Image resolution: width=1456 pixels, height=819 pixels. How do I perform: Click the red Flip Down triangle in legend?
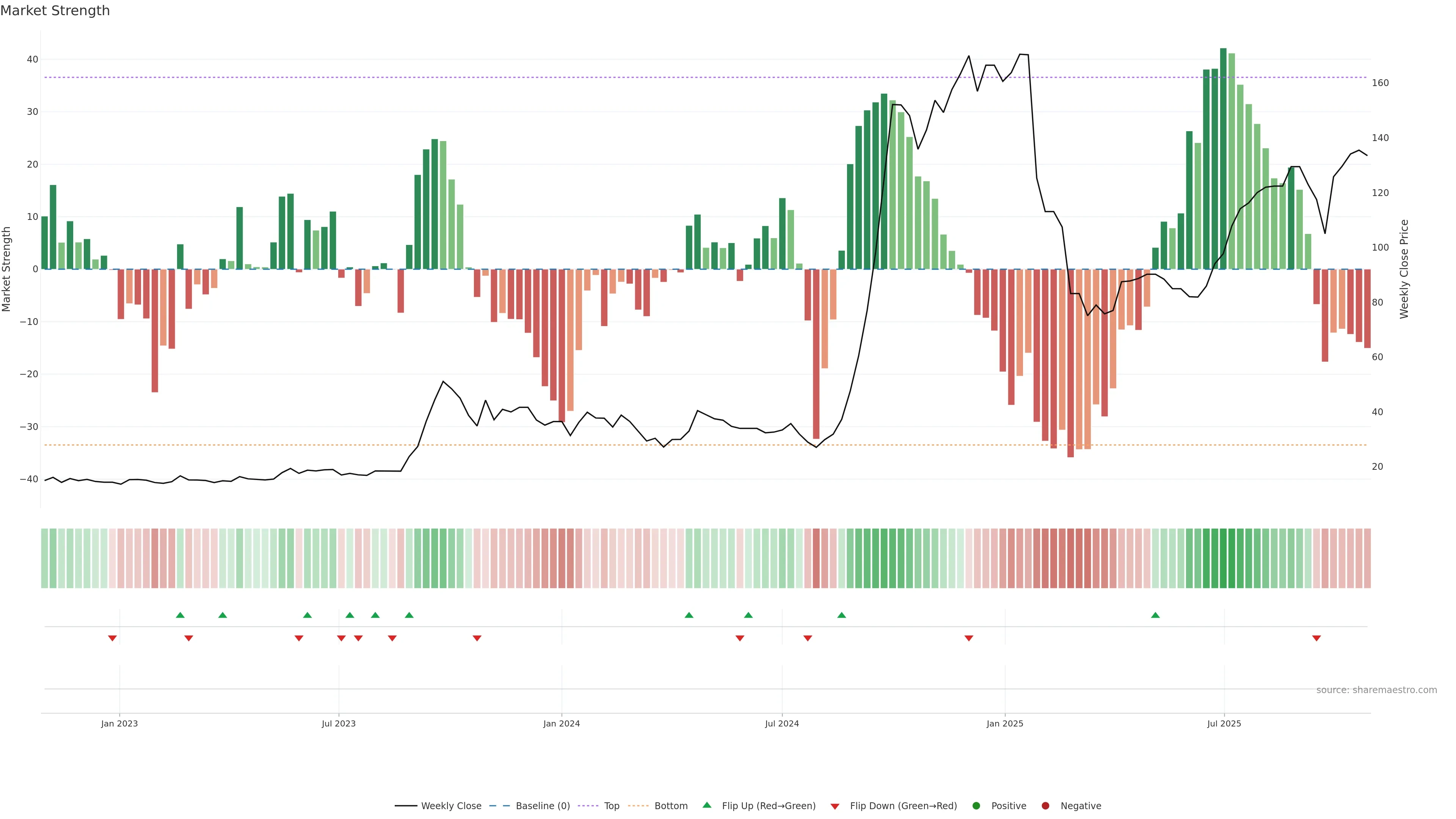click(835, 806)
